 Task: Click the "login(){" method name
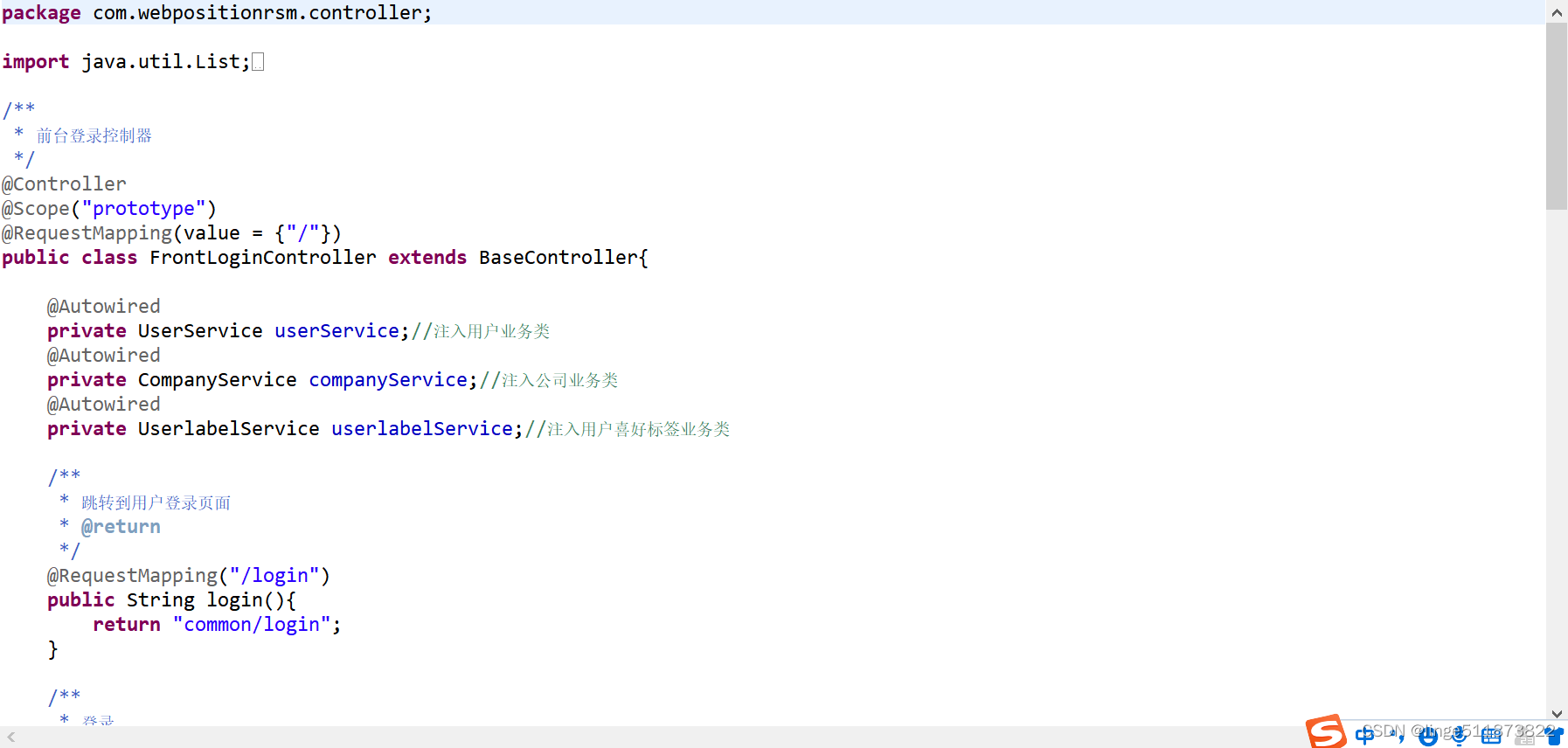coord(252,600)
